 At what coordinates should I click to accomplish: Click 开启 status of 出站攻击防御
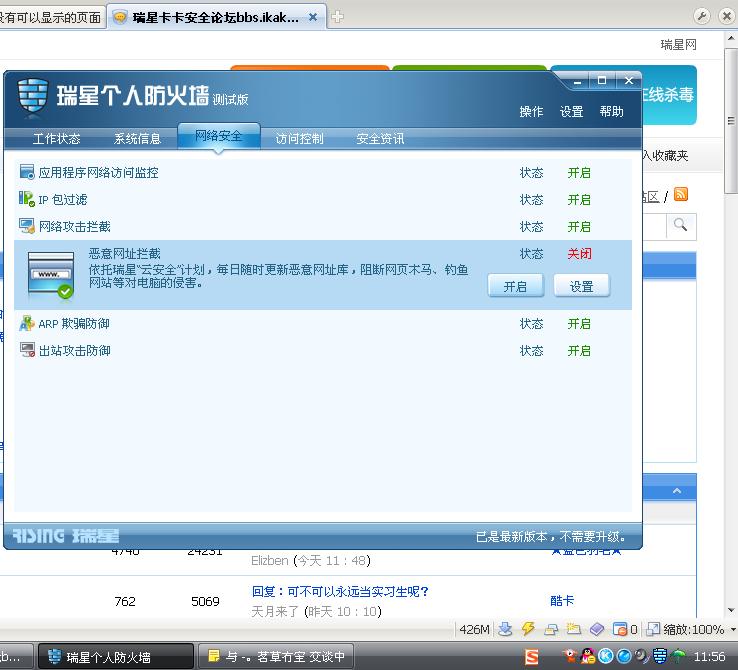579,351
